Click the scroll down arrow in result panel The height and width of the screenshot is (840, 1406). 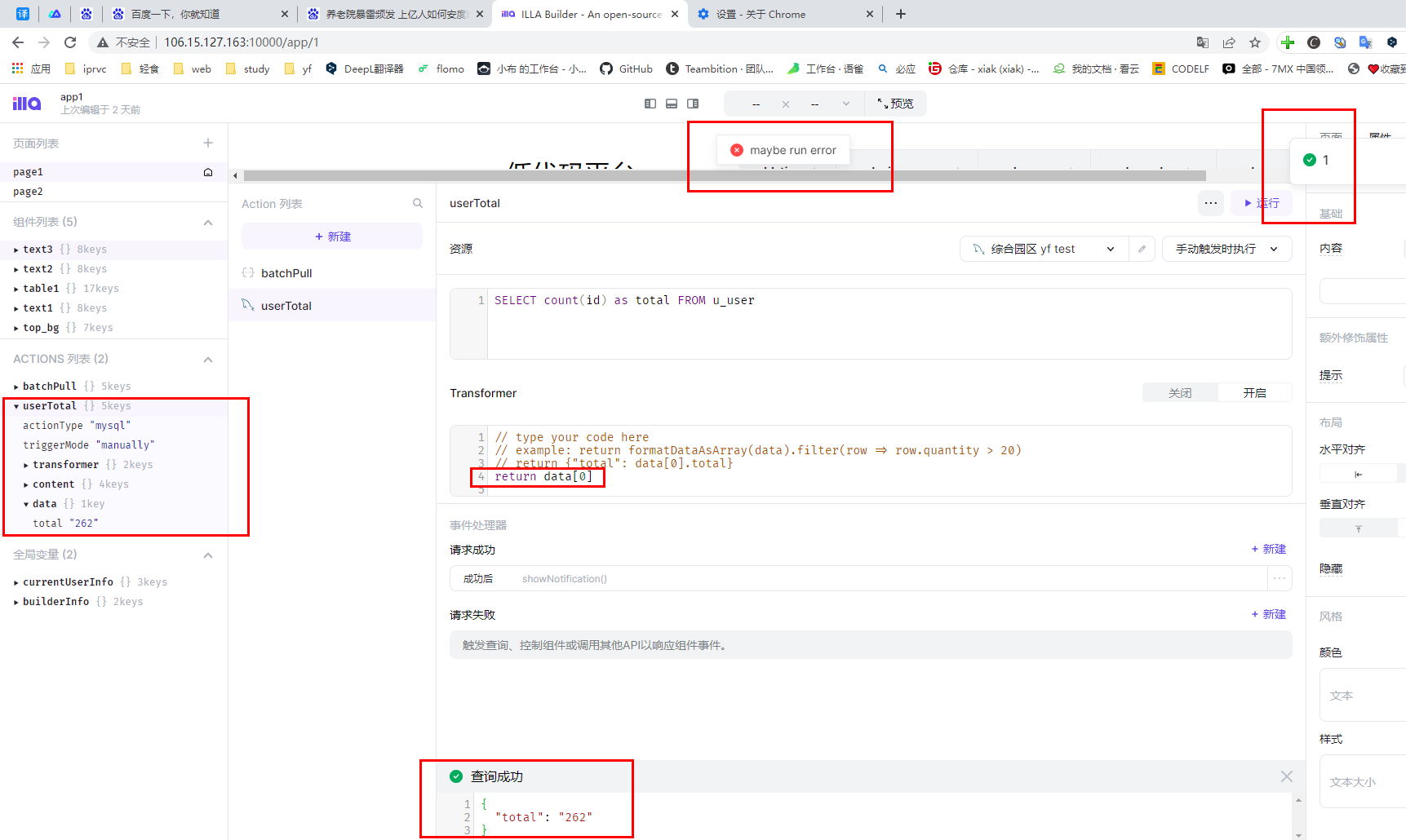1299,834
